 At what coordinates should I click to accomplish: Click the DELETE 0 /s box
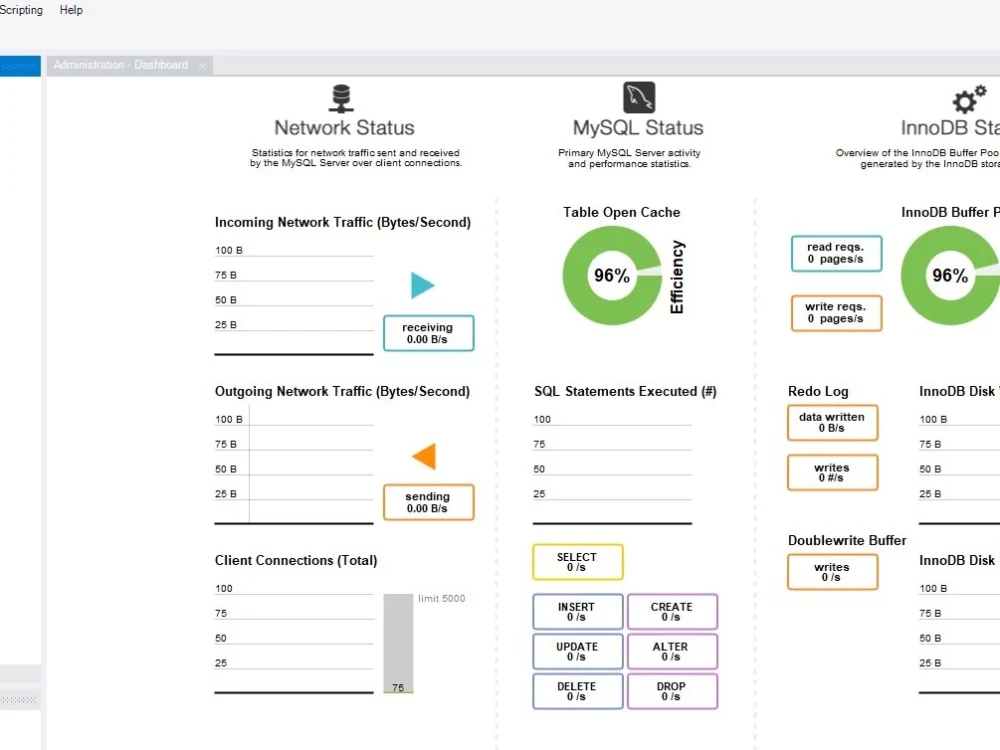[578, 691]
